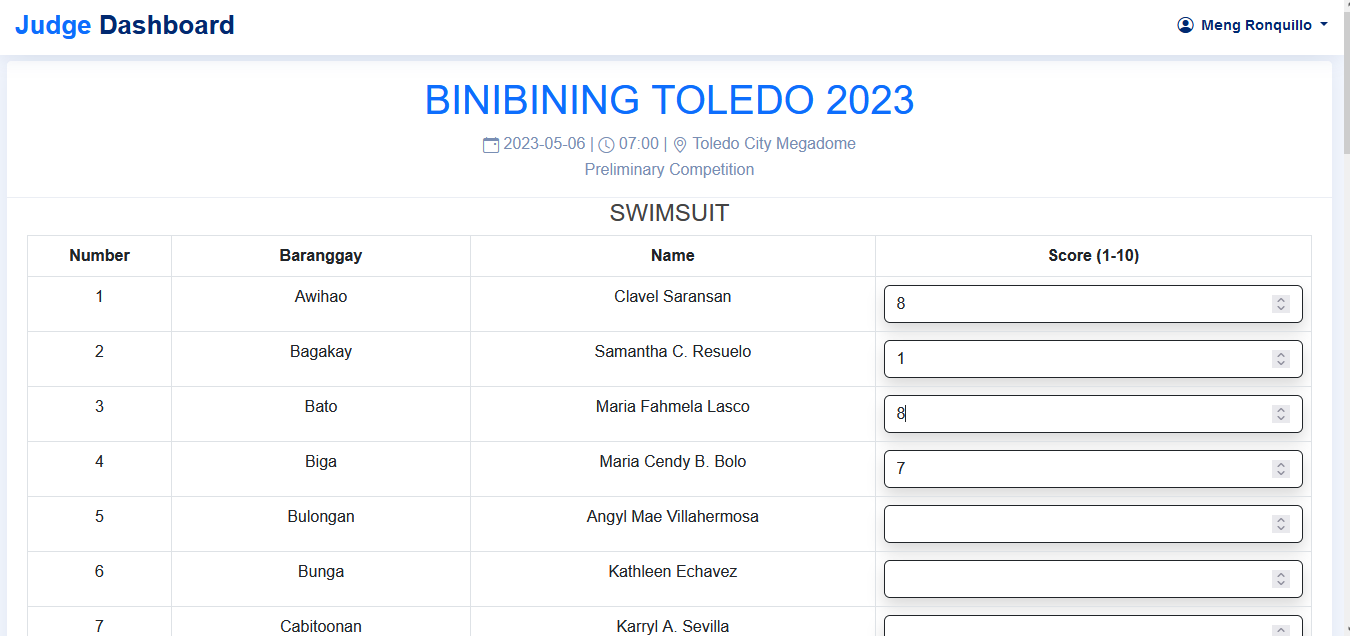Screen dimensions: 1350x636
Task: Click the Score (1-10) column header
Action: click(x=1093, y=256)
